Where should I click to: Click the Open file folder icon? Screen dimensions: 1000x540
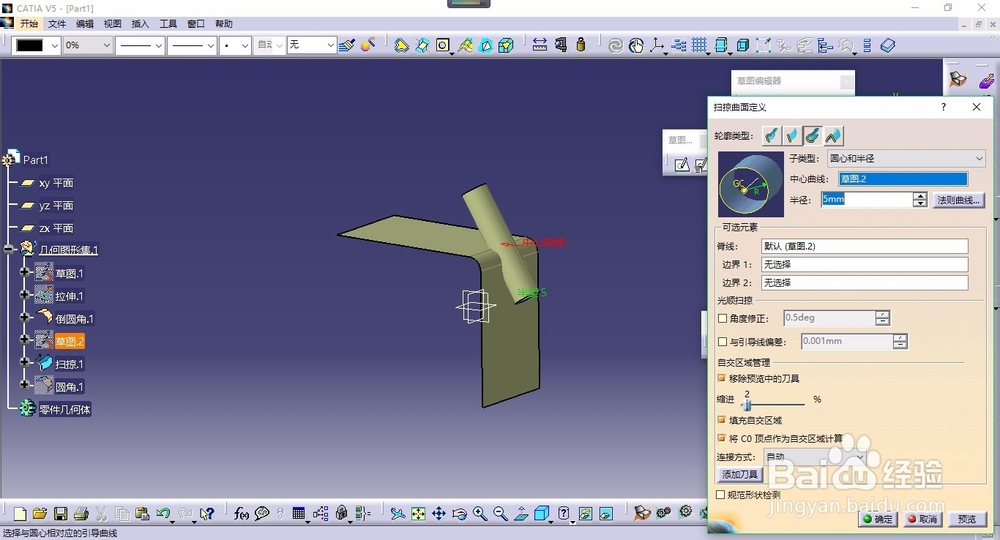(40, 513)
